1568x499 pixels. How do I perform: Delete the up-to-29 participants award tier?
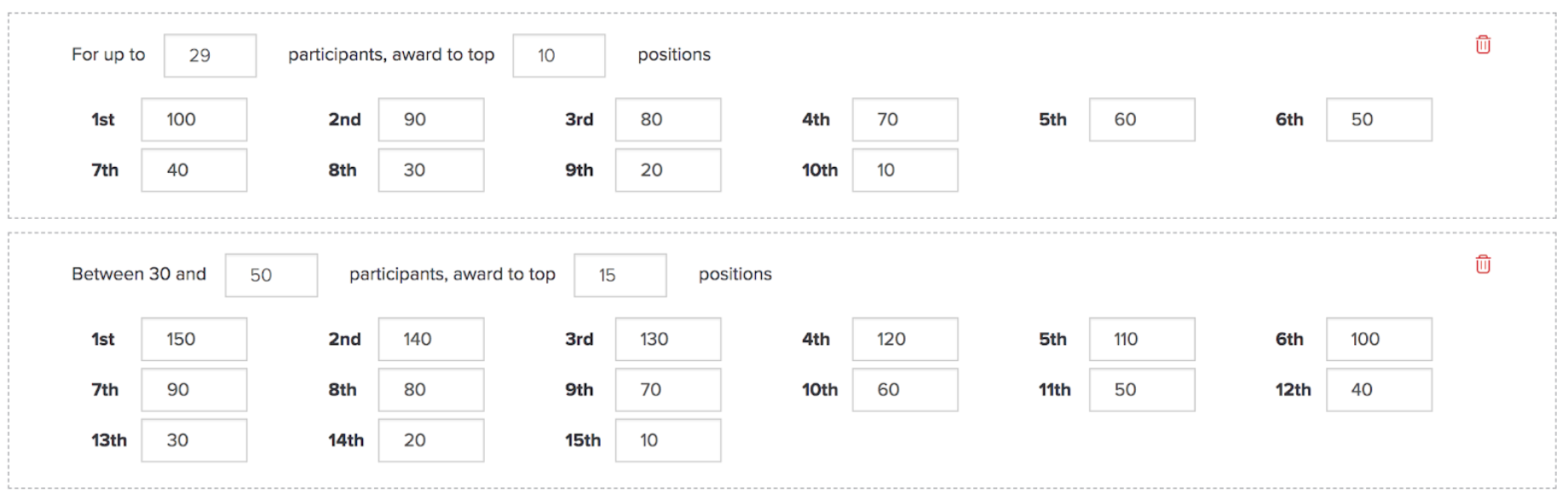coord(1483,44)
